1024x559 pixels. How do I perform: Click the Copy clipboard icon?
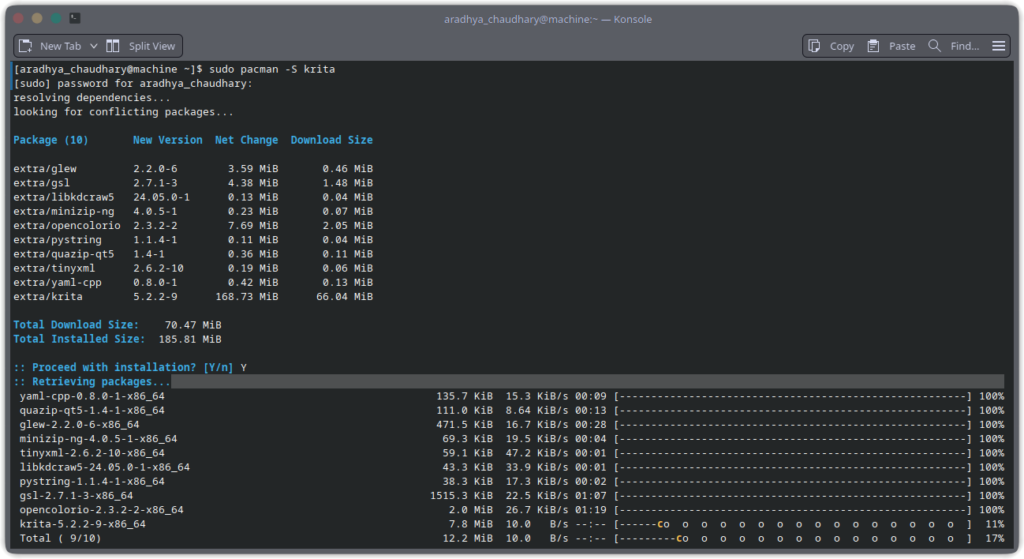pos(814,46)
